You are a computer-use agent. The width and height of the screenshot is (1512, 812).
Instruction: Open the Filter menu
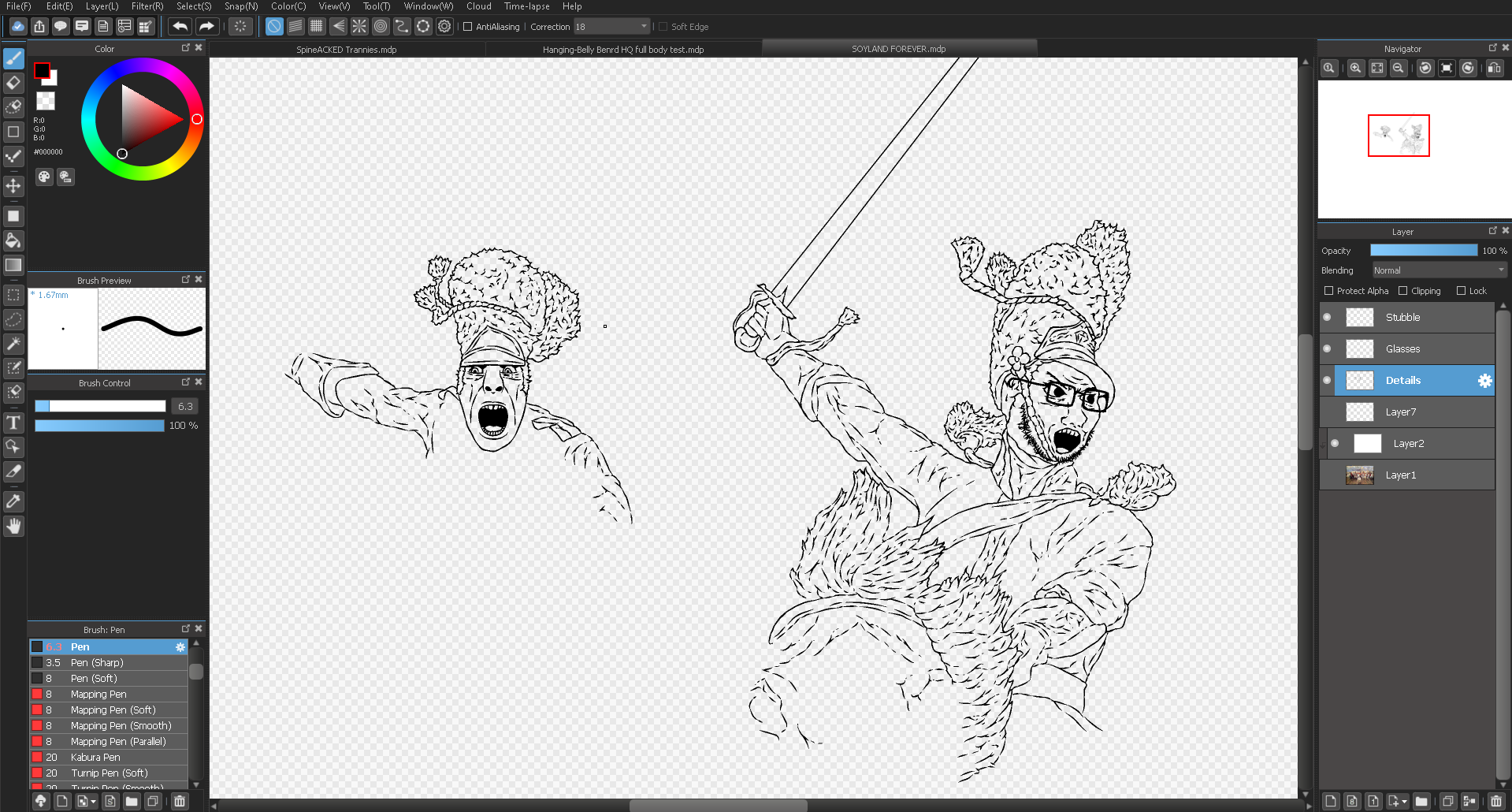click(x=147, y=6)
